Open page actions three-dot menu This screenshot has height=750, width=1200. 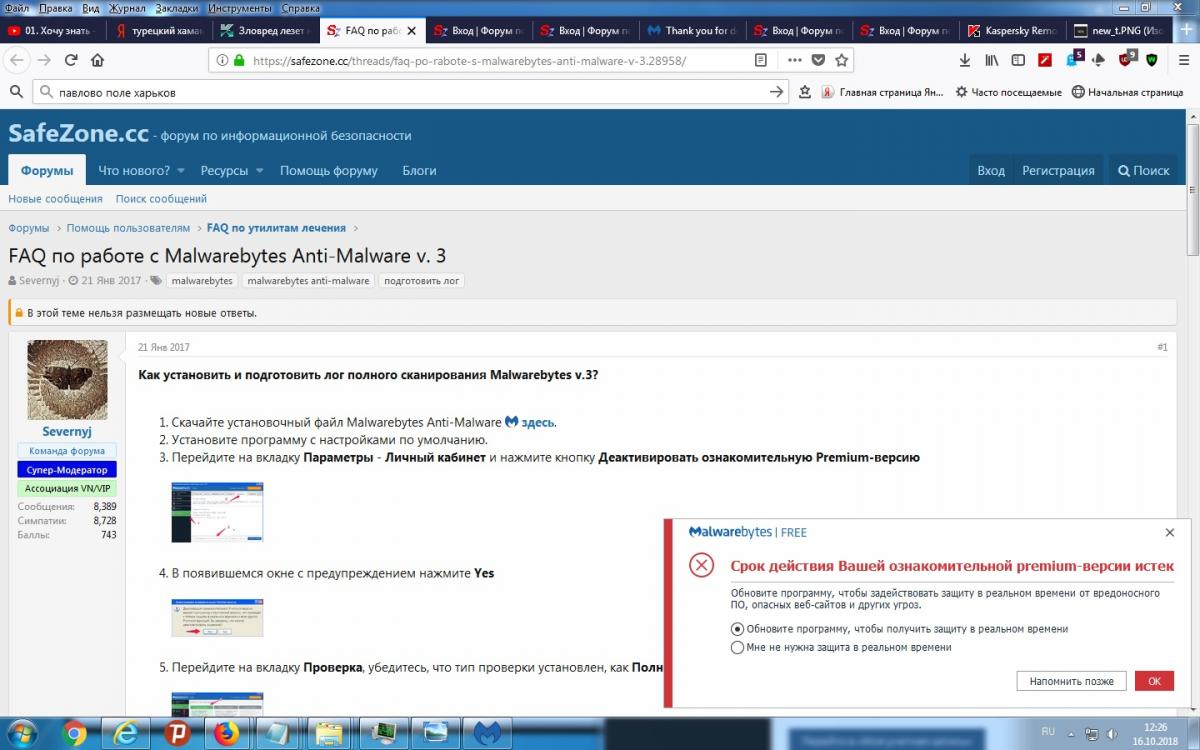click(x=795, y=60)
